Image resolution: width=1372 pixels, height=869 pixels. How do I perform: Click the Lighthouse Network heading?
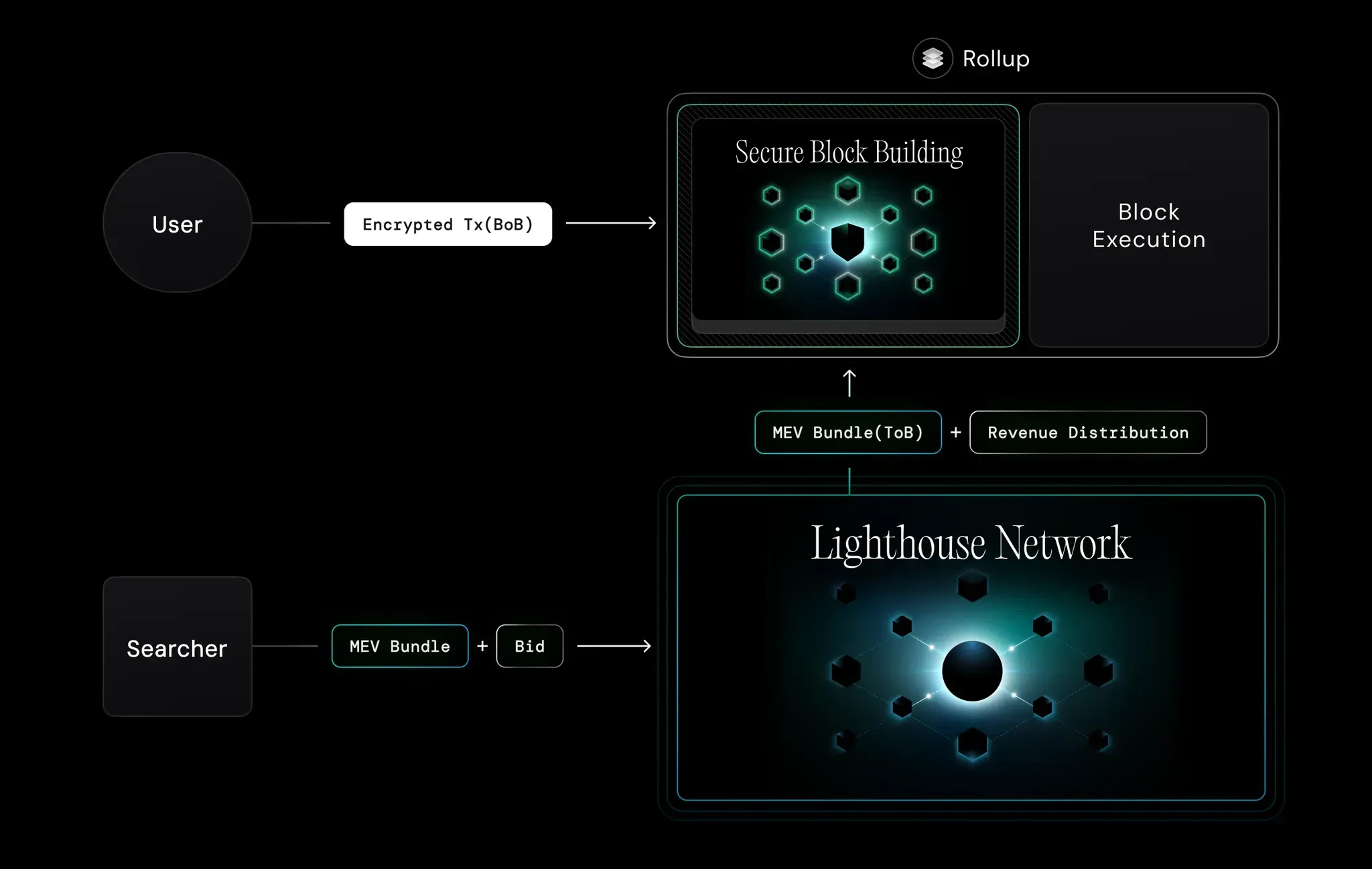coord(971,543)
